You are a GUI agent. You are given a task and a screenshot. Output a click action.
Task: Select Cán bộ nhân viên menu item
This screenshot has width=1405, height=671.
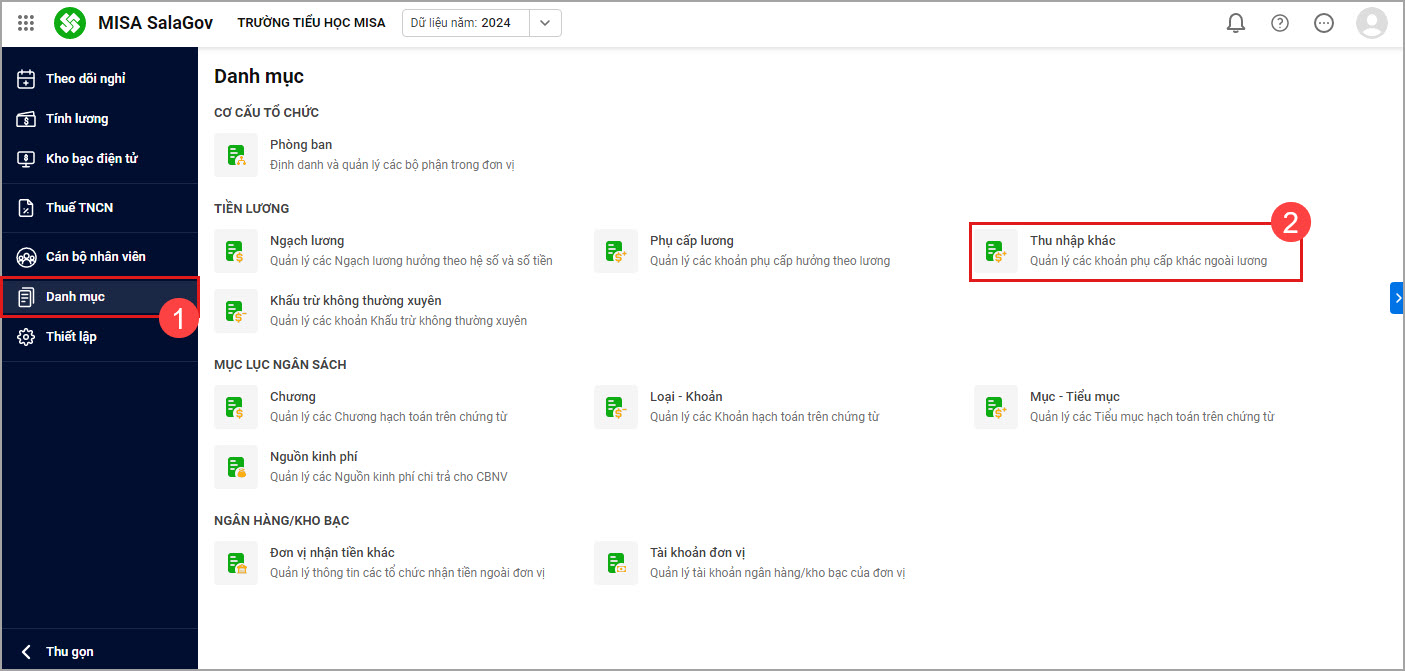pos(96,257)
